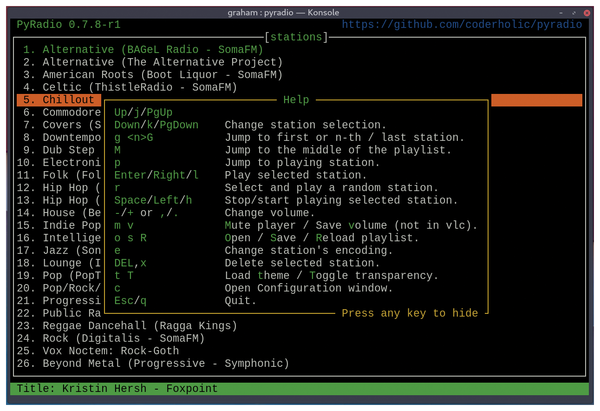600x411 pixels.
Task: Select station 3 American Roots (Boot Liquor)
Action: click(x=153, y=75)
